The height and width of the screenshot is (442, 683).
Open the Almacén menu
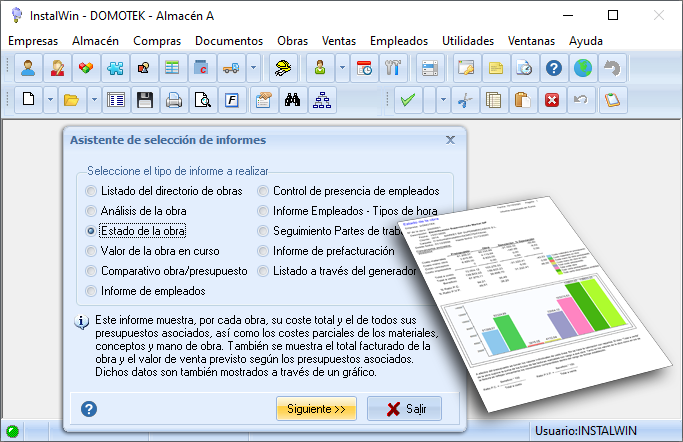pyautogui.click(x=95, y=41)
